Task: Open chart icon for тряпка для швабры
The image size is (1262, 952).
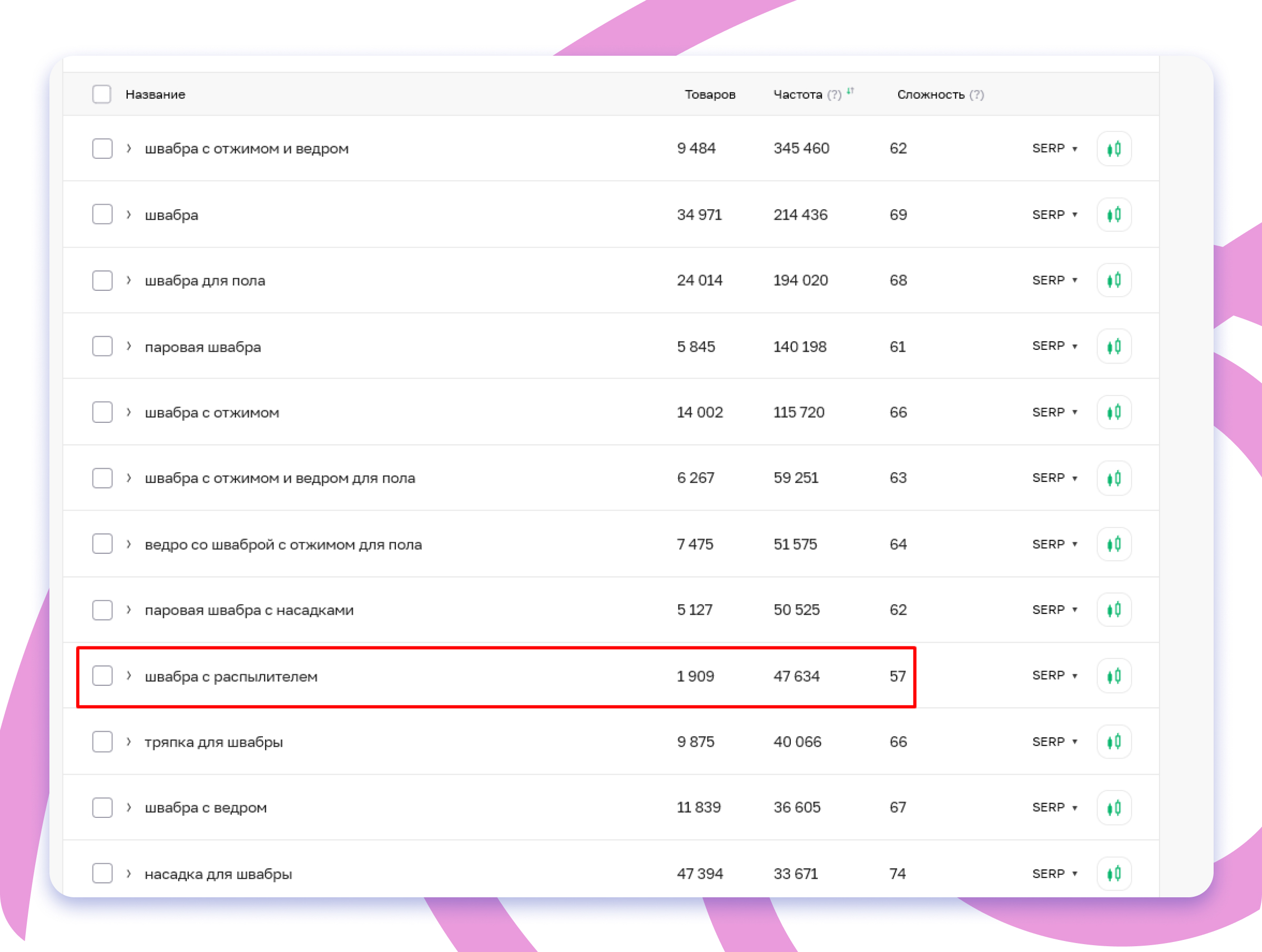Action: [x=1113, y=742]
